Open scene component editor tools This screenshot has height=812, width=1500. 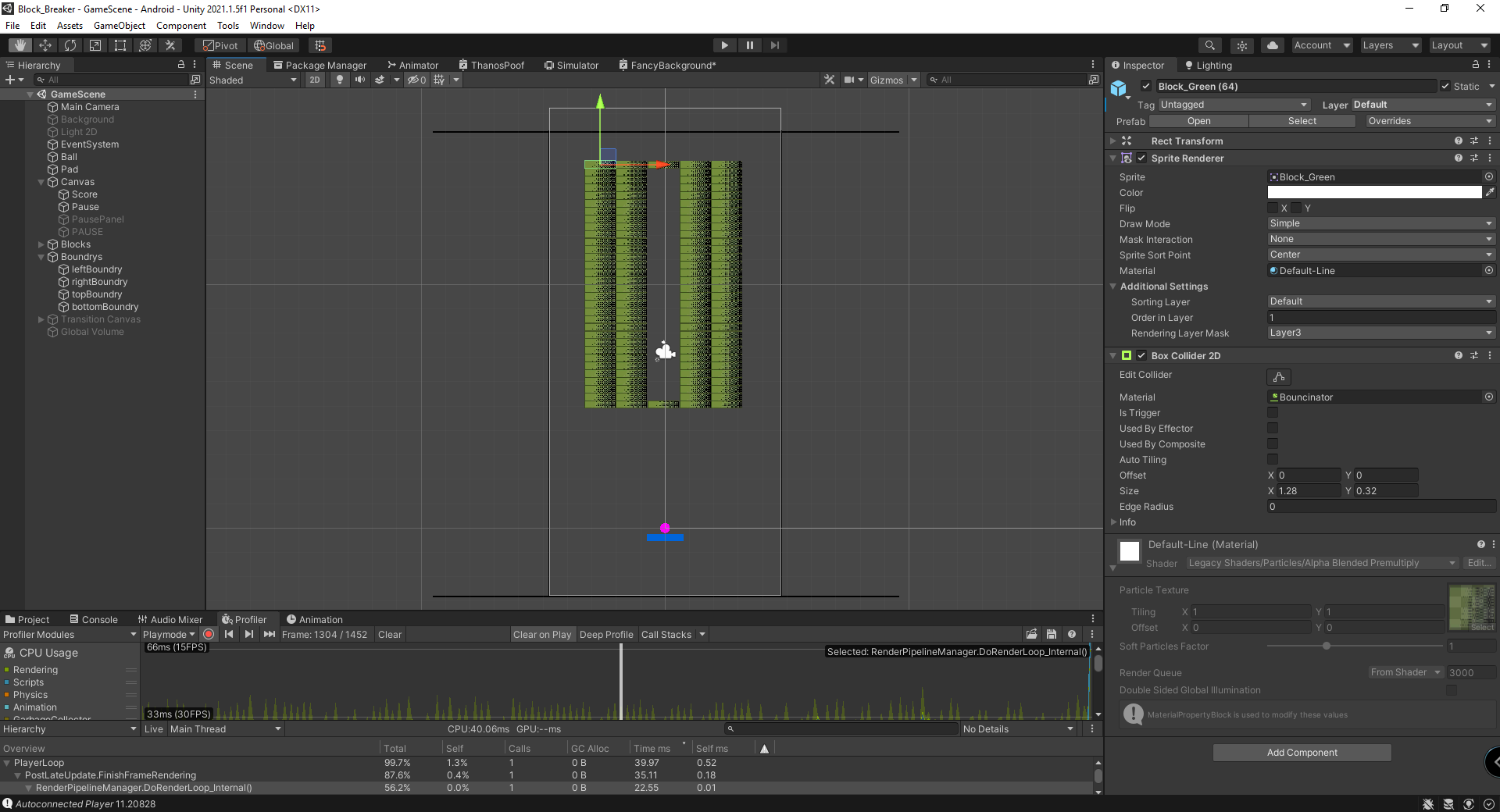coord(829,80)
